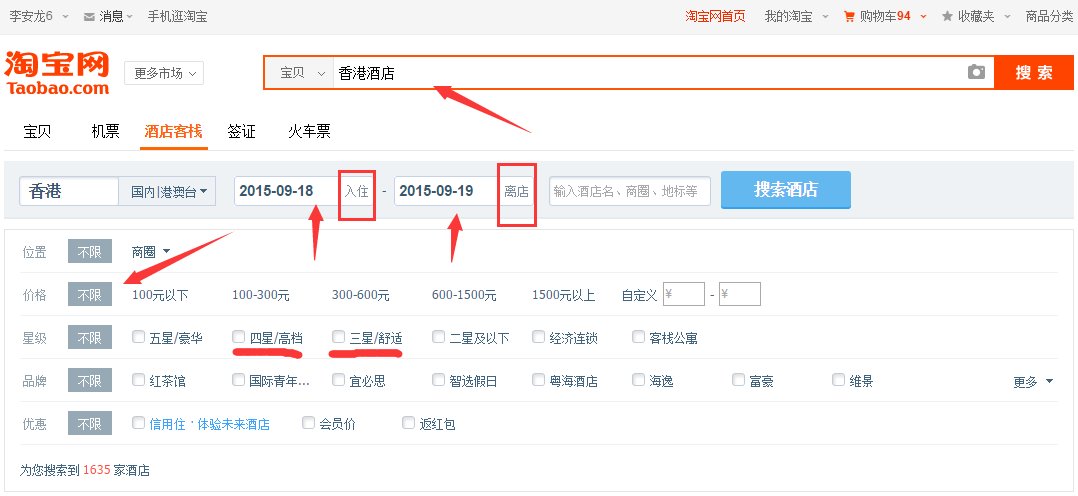Viewport: 1078px width, 496px height.
Task: Select 位置 不限 option
Action: (x=89, y=252)
